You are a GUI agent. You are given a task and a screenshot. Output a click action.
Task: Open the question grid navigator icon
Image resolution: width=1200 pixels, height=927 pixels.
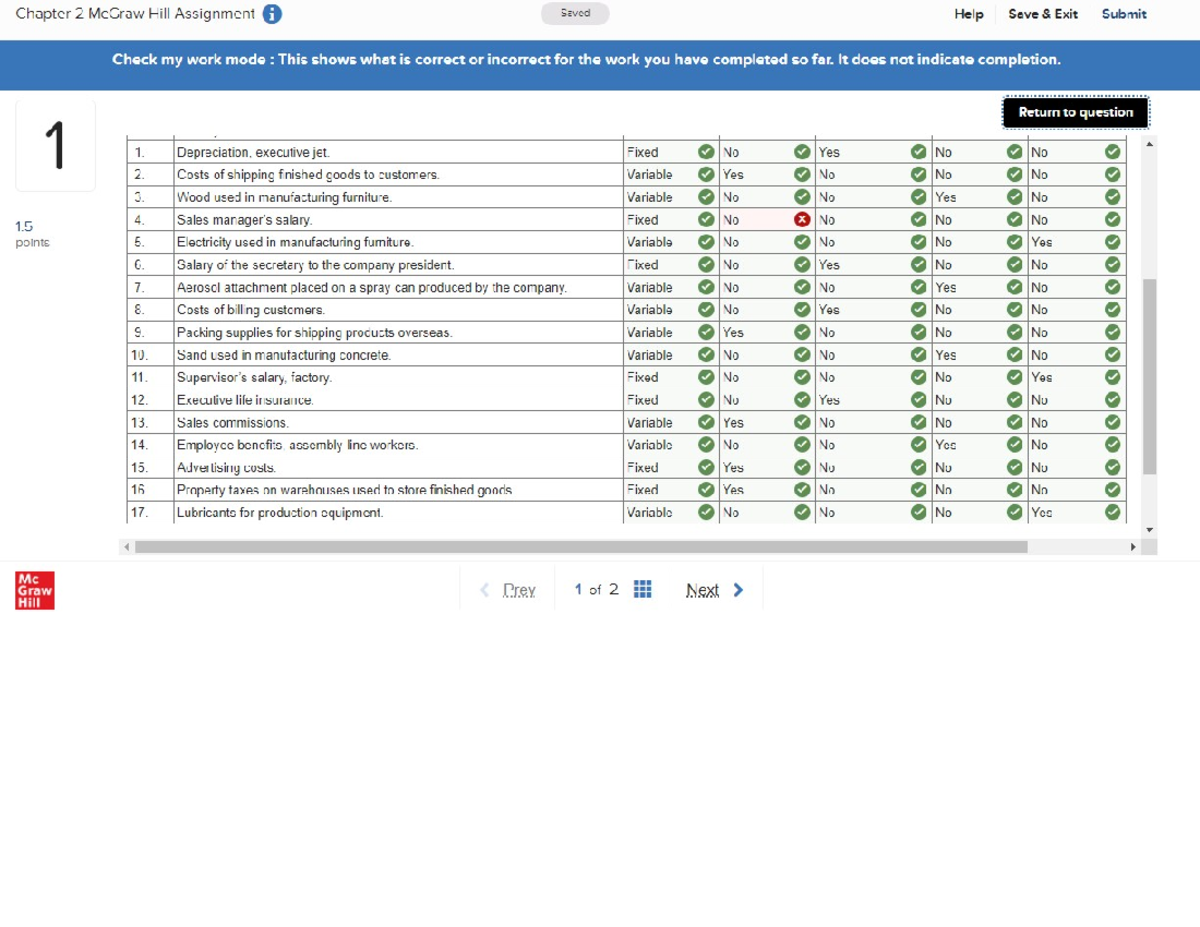pyautogui.click(x=642, y=589)
